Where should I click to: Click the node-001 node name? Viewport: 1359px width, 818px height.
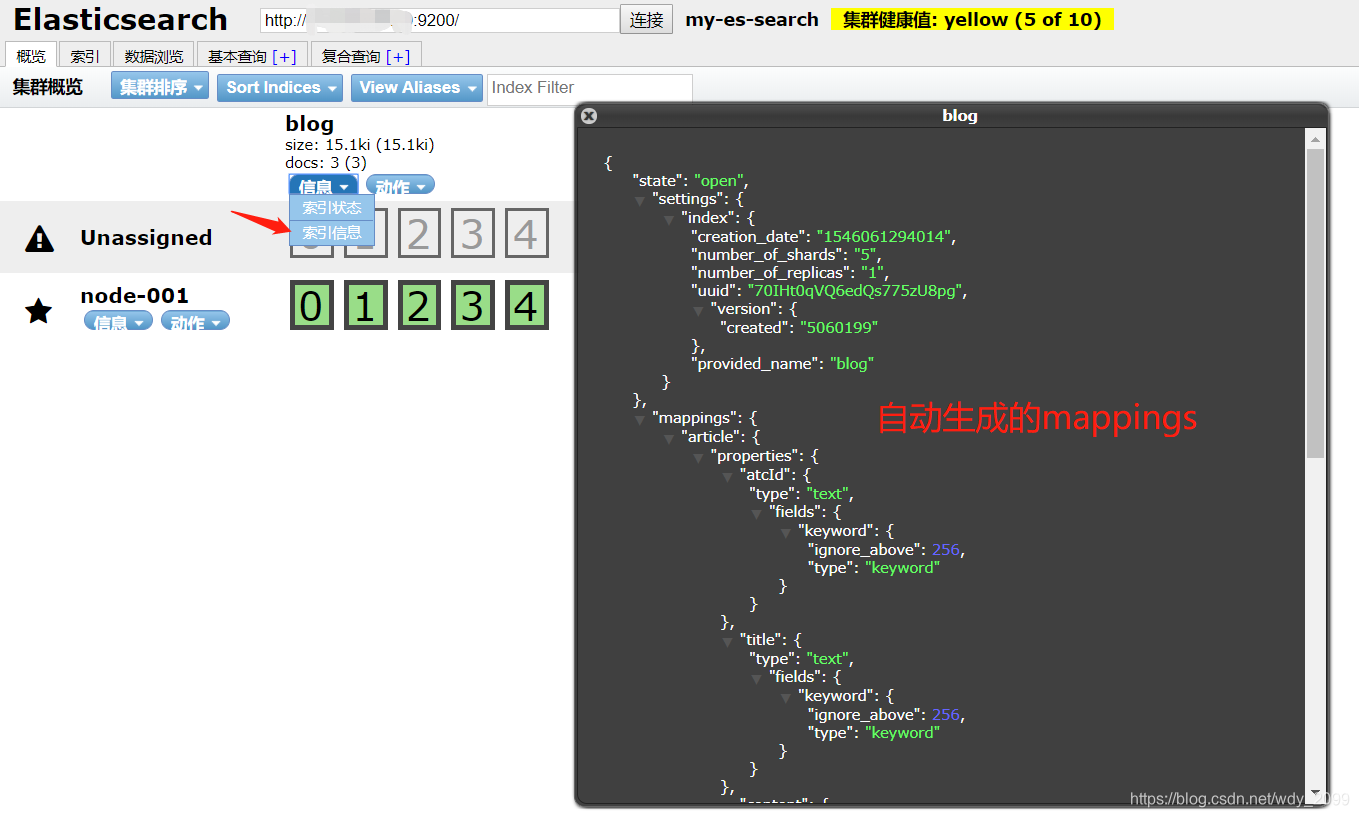point(134,295)
